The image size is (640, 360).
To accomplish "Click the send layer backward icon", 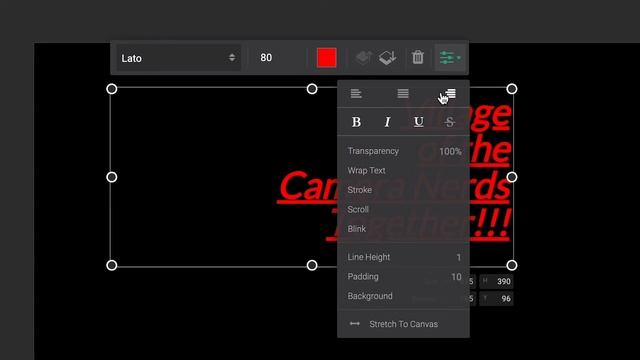I will click(387, 58).
